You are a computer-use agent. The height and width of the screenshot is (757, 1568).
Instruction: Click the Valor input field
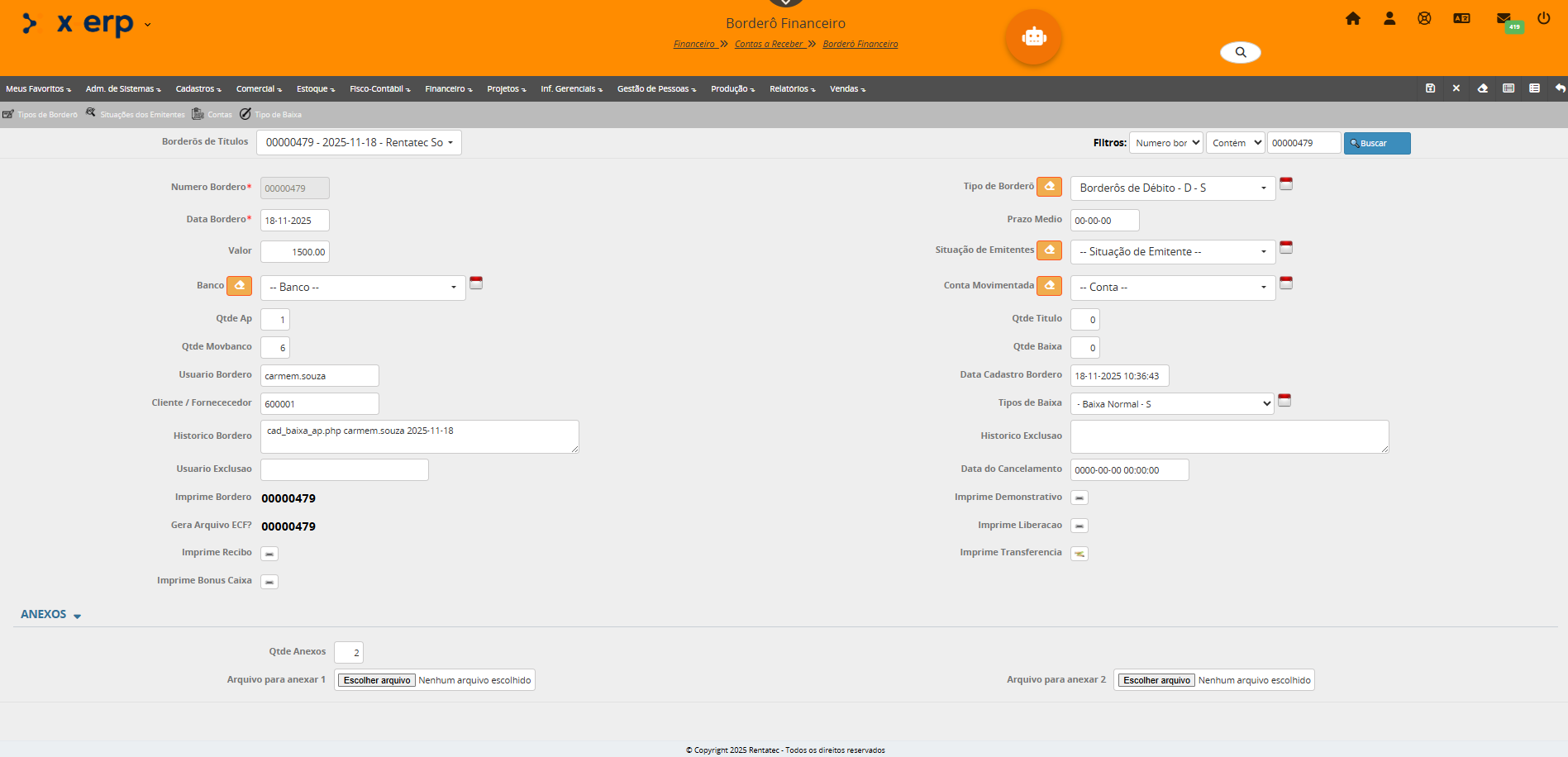295,252
